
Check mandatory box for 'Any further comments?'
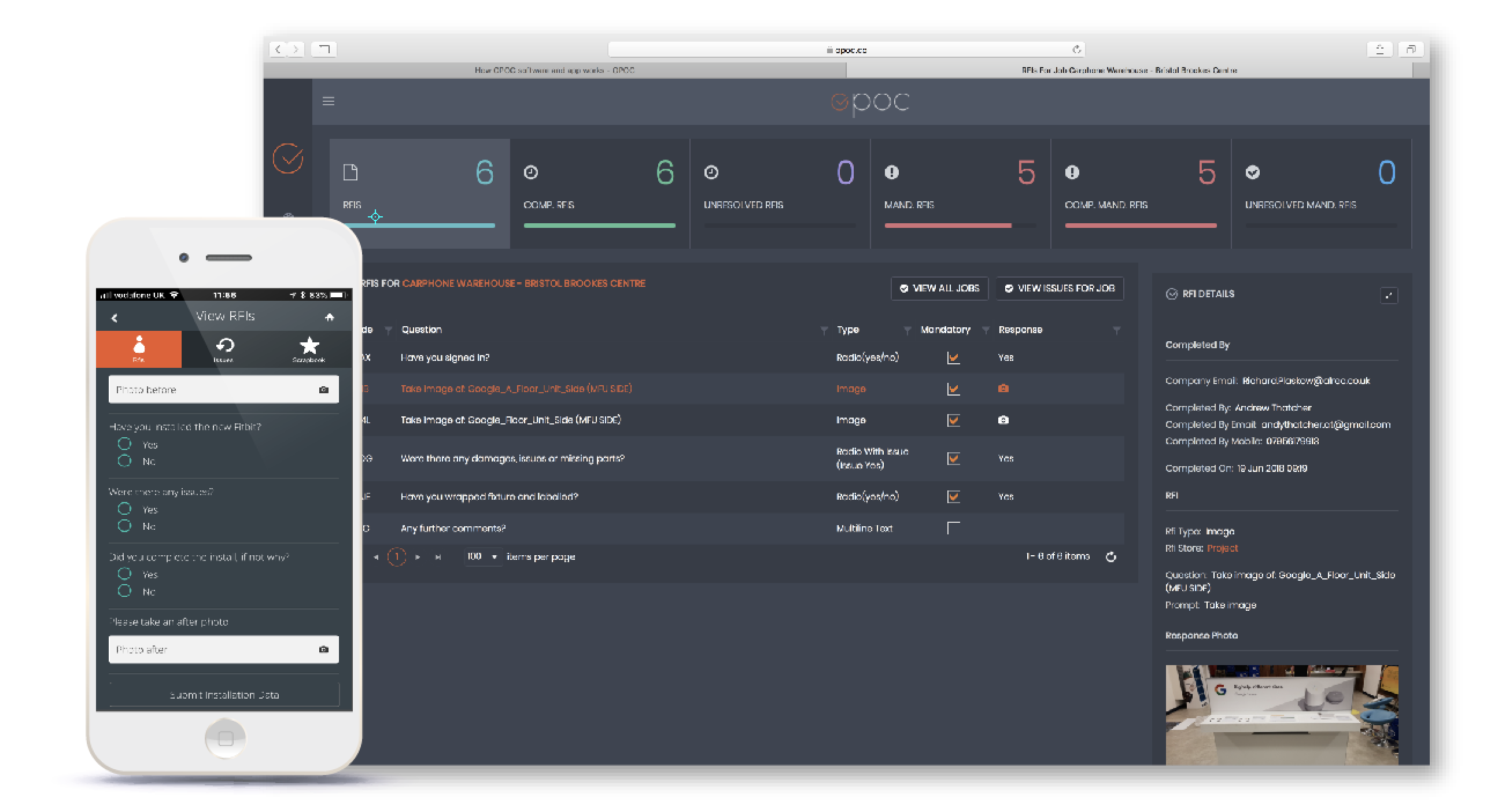point(953,528)
